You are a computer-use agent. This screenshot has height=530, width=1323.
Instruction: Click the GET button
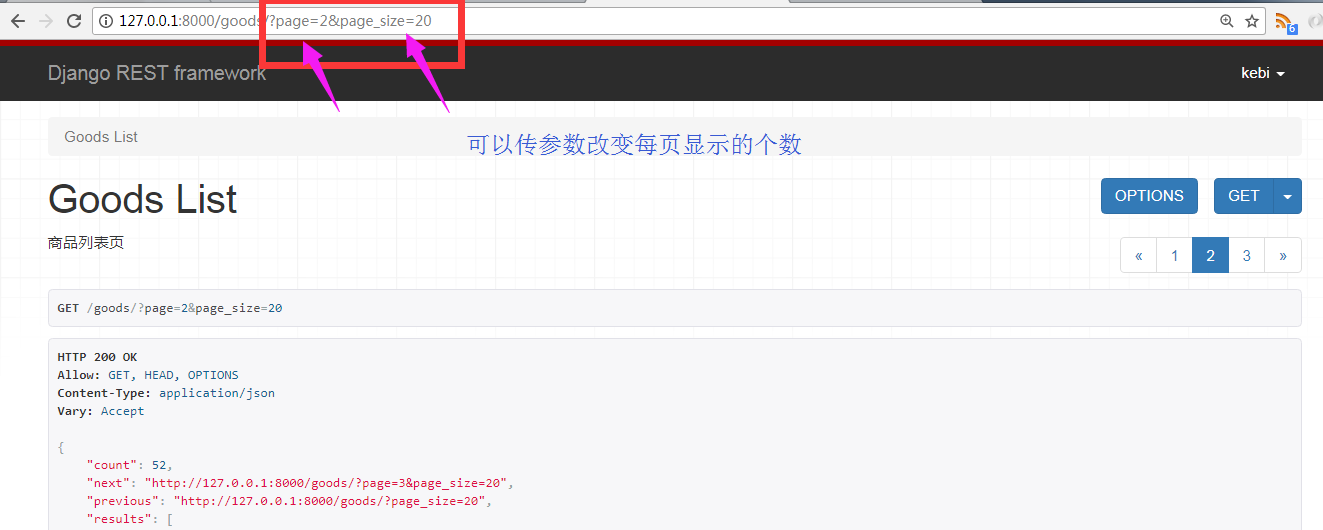[x=1244, y=196]
